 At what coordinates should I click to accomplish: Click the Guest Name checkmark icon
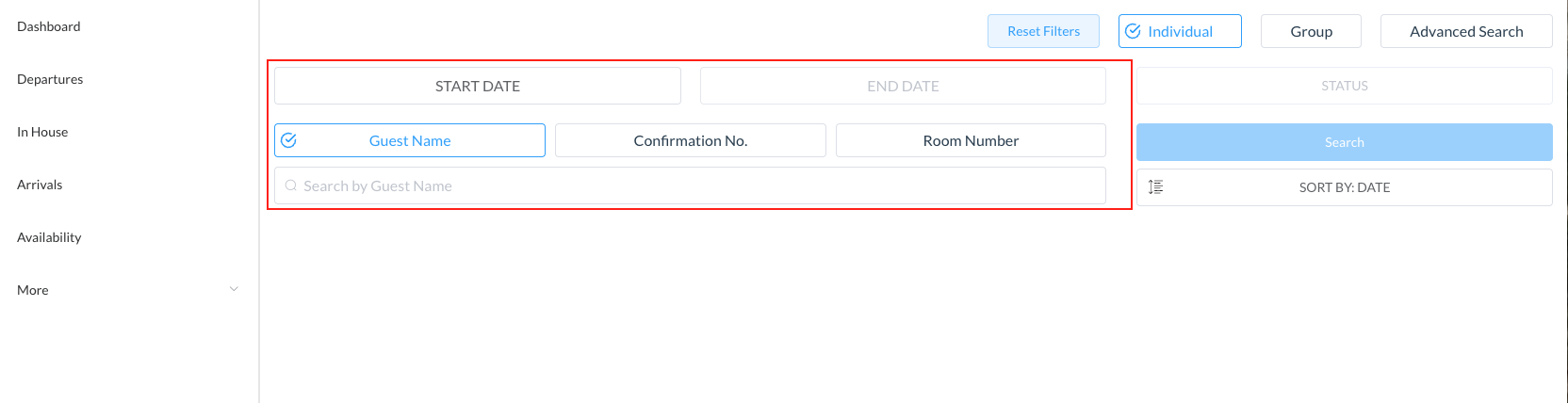pyautogui.click(x=289, y=140)
